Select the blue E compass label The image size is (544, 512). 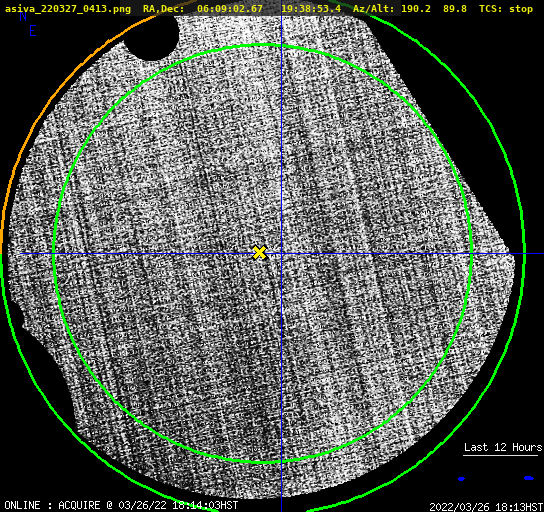tap(33, 31)
